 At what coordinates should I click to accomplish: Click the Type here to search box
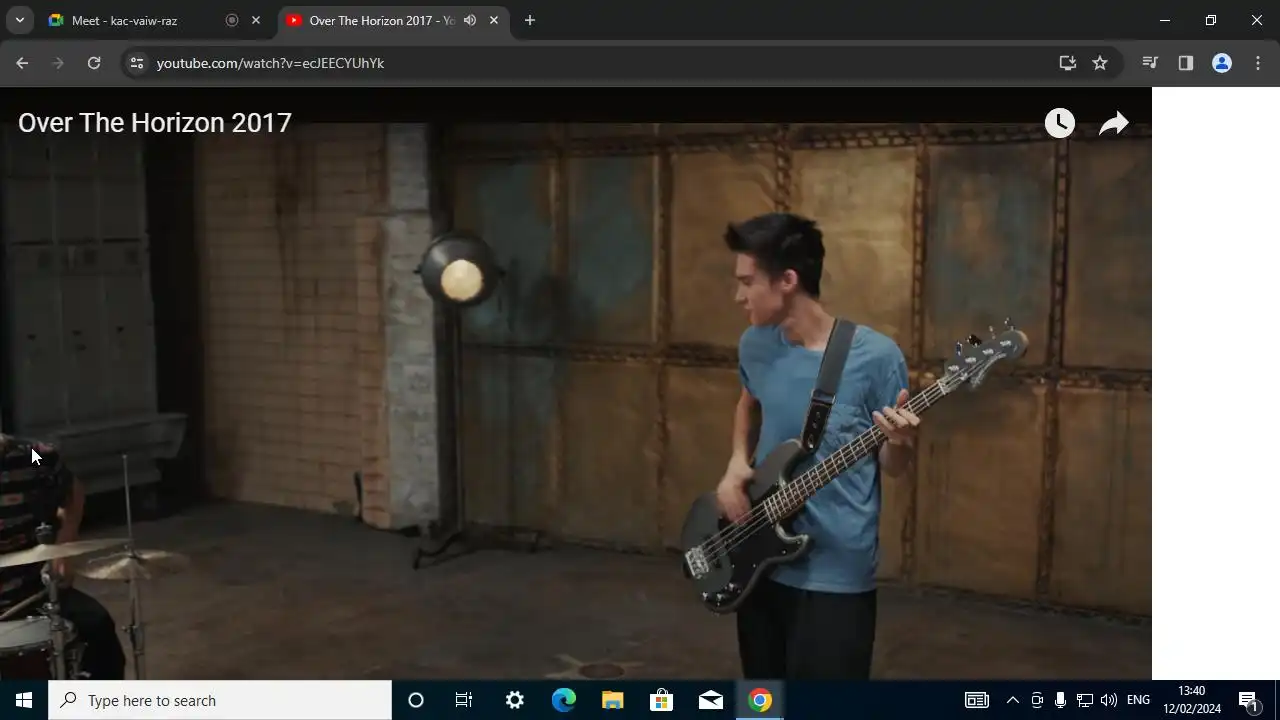220,700
